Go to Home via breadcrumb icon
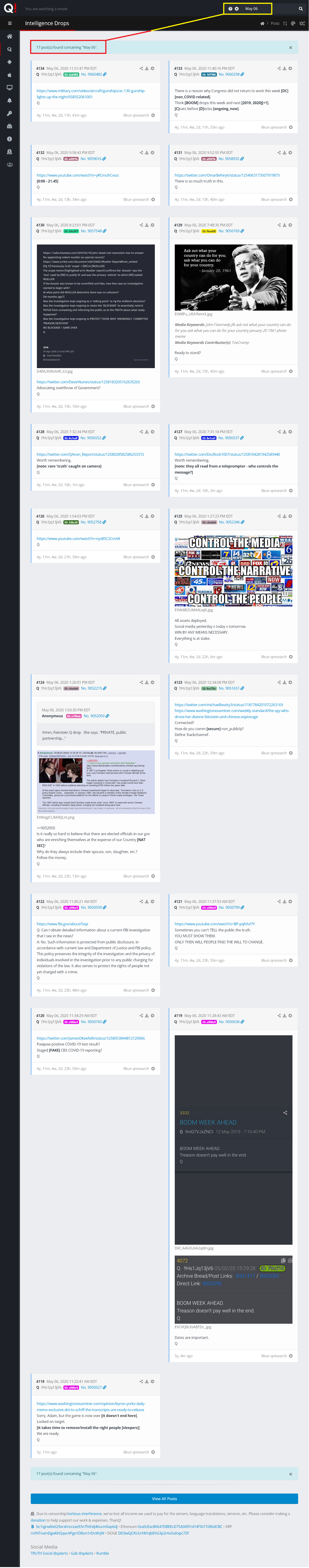The image size is (309, 1568). coord(262,23)
